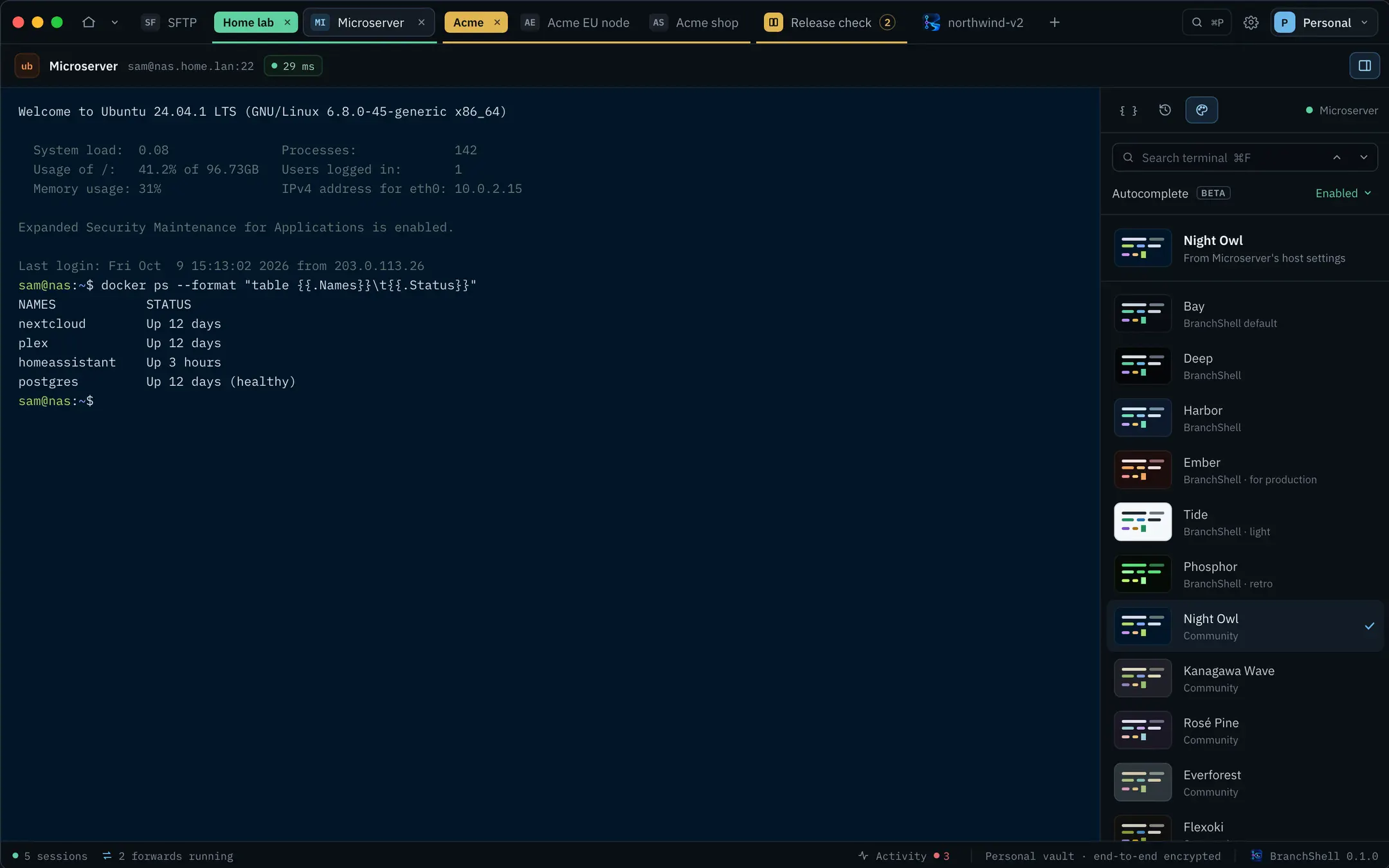This screenshot has width=1389, height=868.
Task: Open the 2 forwards running status
Action: pyautogui.click(x=168, y=856)
